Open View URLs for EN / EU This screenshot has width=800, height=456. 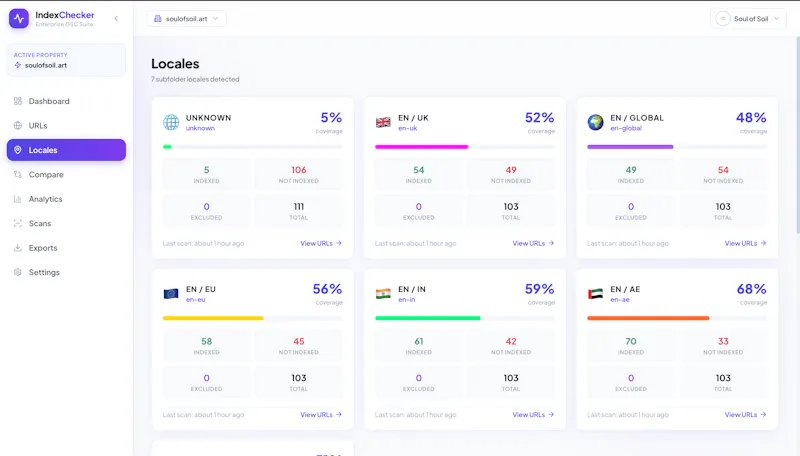tap(321, 415)
